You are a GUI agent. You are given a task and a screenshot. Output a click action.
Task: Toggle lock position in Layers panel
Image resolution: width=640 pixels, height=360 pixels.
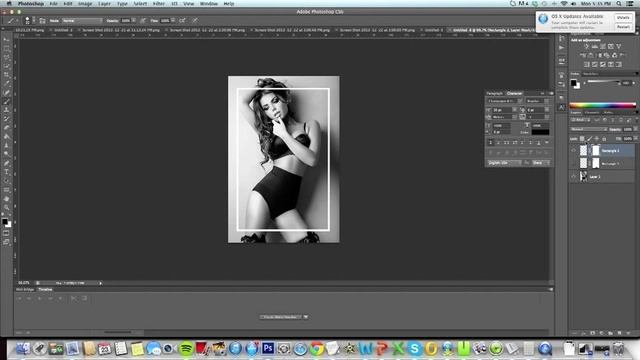(x=596, y=139)
